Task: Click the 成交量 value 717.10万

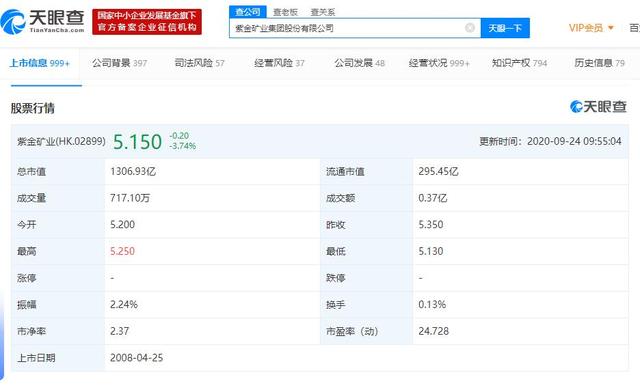Action: click(130, 198)
